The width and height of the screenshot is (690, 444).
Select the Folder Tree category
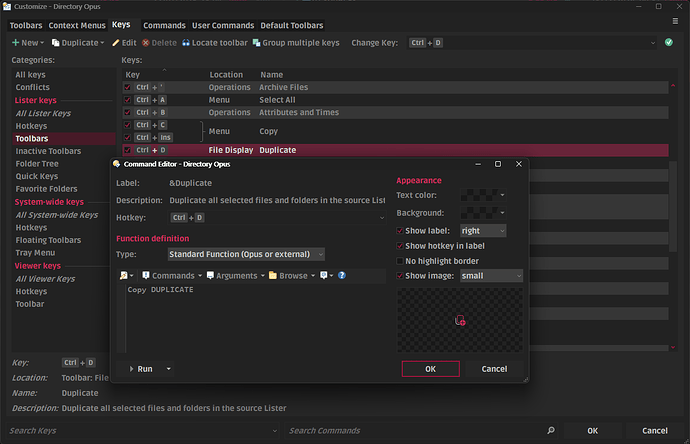pyautogui.click(x=37, y=164)
